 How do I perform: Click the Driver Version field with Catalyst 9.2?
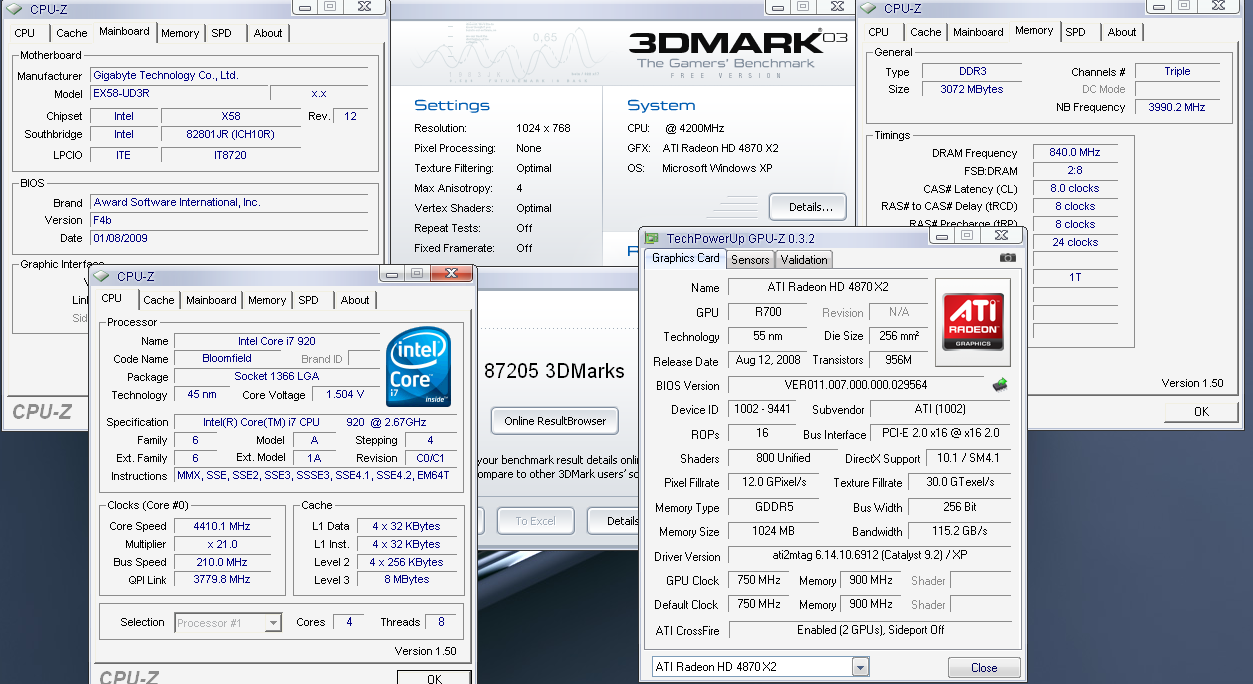[x=868, y=556]
